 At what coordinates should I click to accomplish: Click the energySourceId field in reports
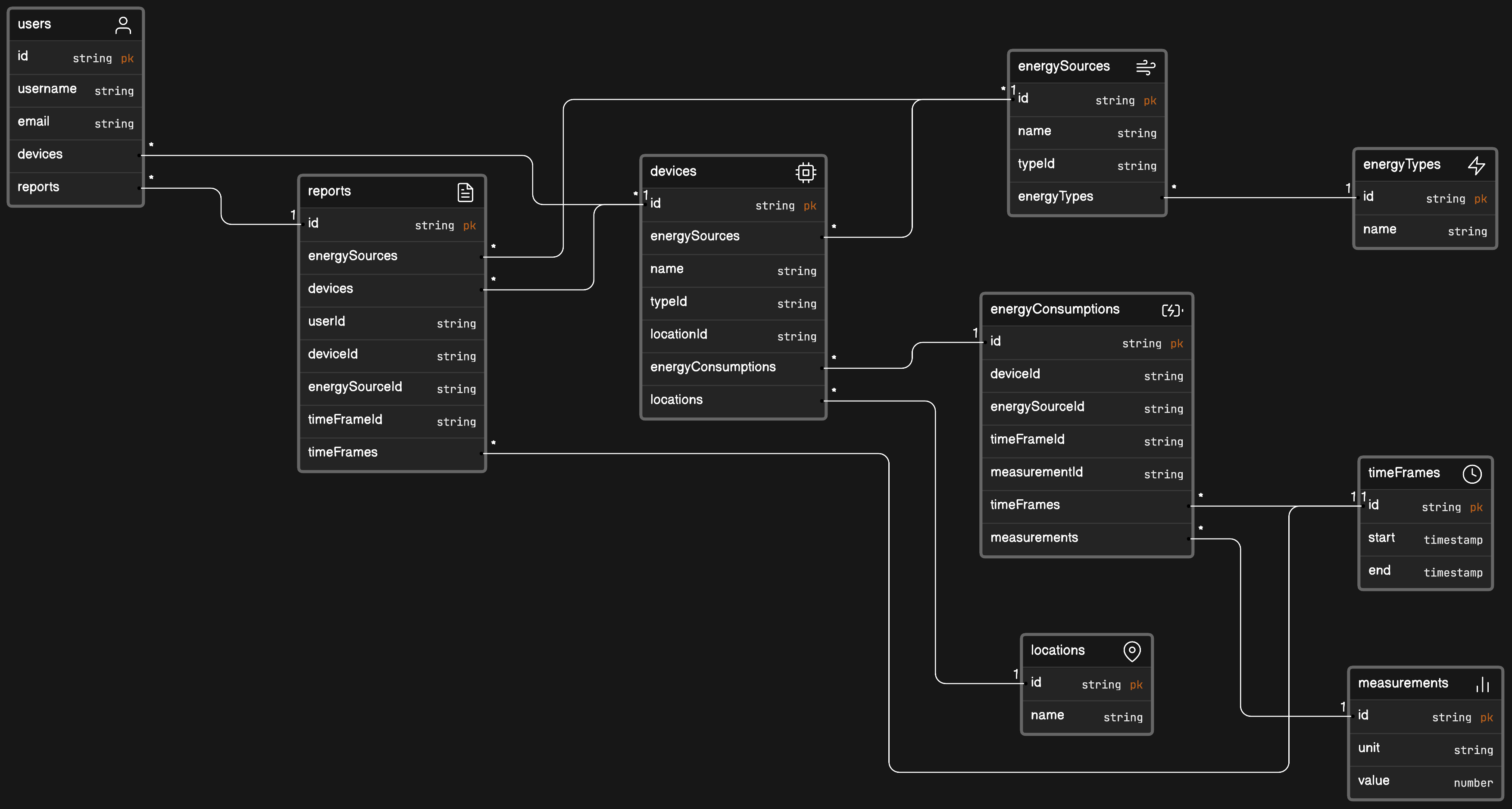pyautogui.click(x=355, y=386)
